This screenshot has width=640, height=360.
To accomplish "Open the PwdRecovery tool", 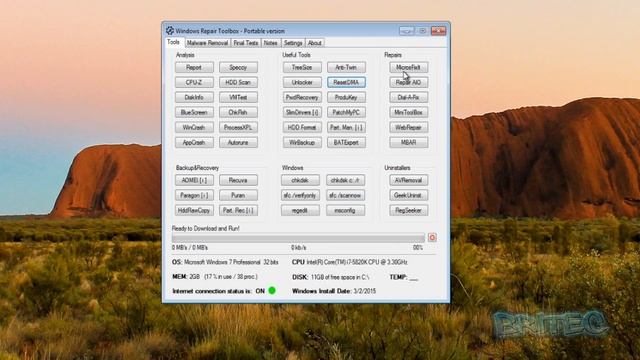I will click(x=302, y=98).
